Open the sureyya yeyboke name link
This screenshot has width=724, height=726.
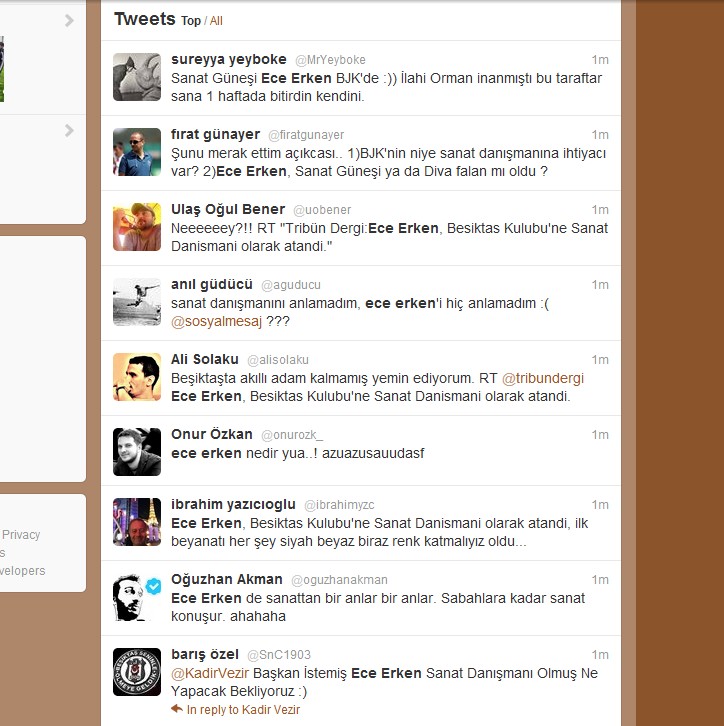click(229, 59)
